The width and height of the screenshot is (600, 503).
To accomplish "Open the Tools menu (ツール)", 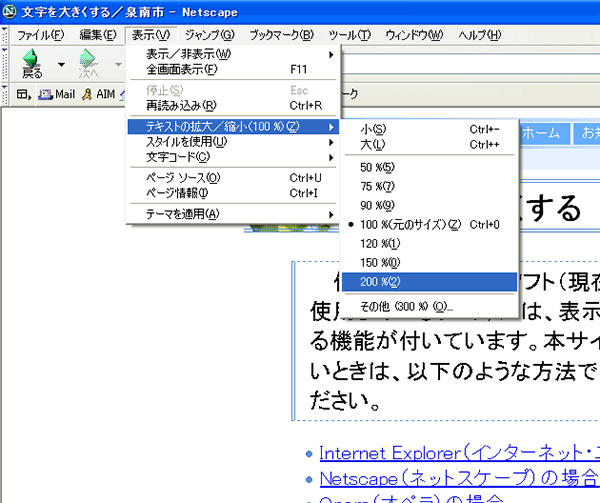I will [x=349, y=35].
